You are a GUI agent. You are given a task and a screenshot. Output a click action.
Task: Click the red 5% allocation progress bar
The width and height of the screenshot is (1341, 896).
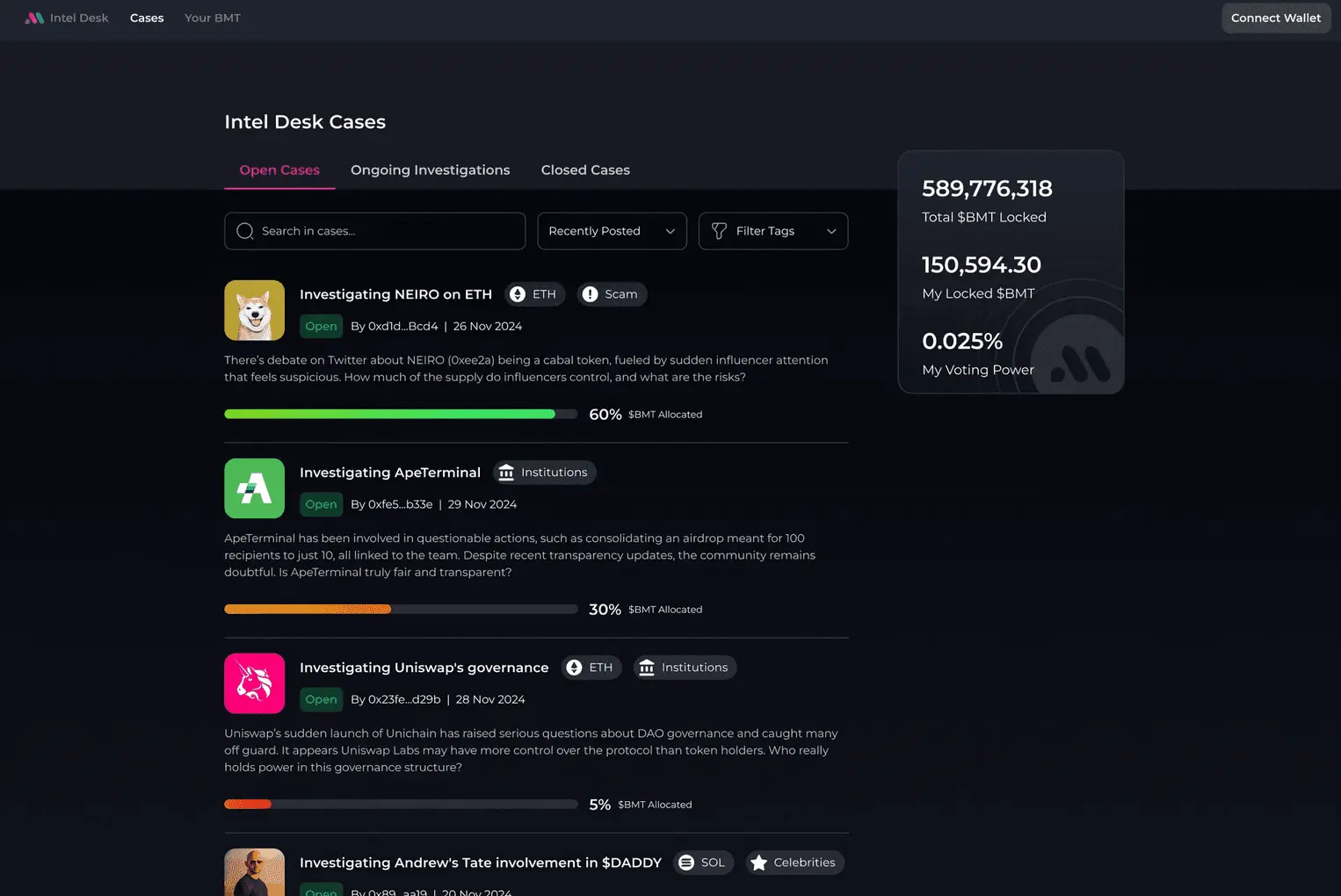coord(401,804)
